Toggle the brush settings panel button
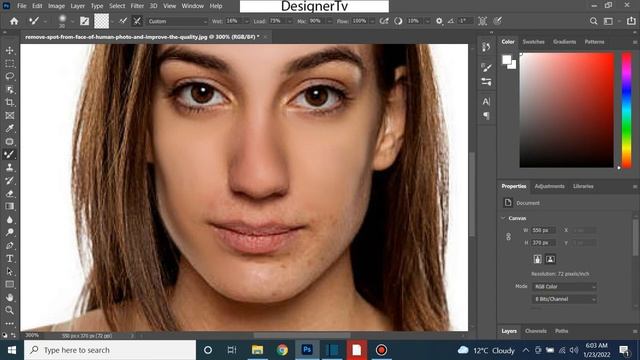 coord(84,21)
